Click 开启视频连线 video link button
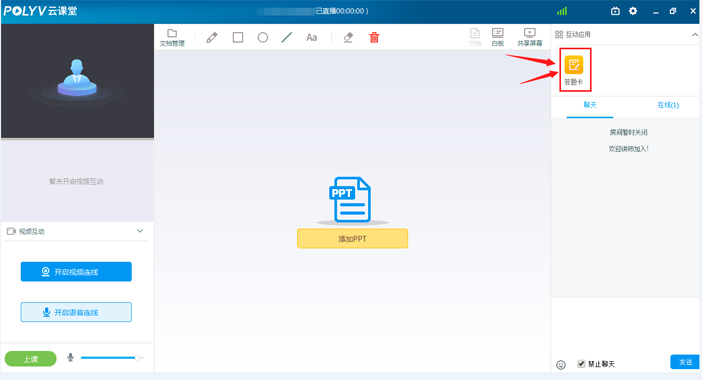Image resolution: width=702 pixels, height=380 pixels. (76, 272)
